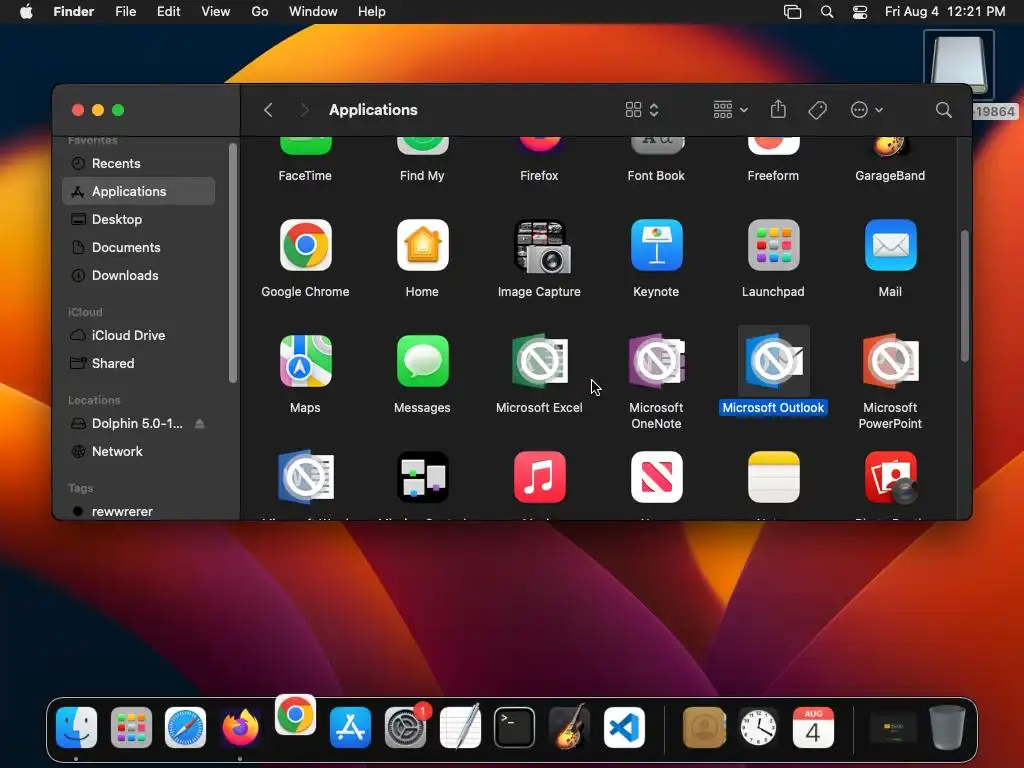Select the Home app icon

click(x=422, y=245)
